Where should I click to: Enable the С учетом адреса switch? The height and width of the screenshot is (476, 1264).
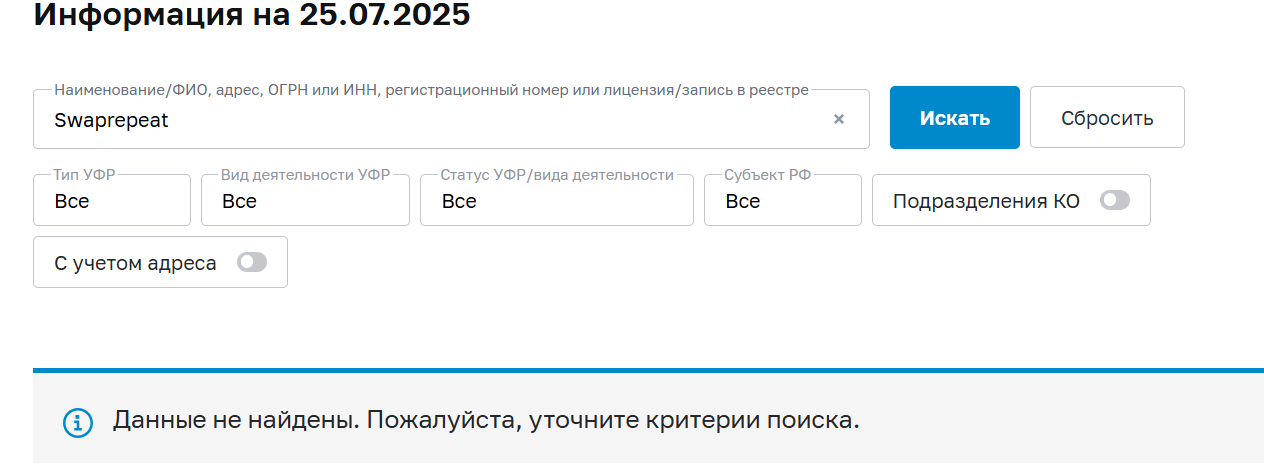(252, 263)
